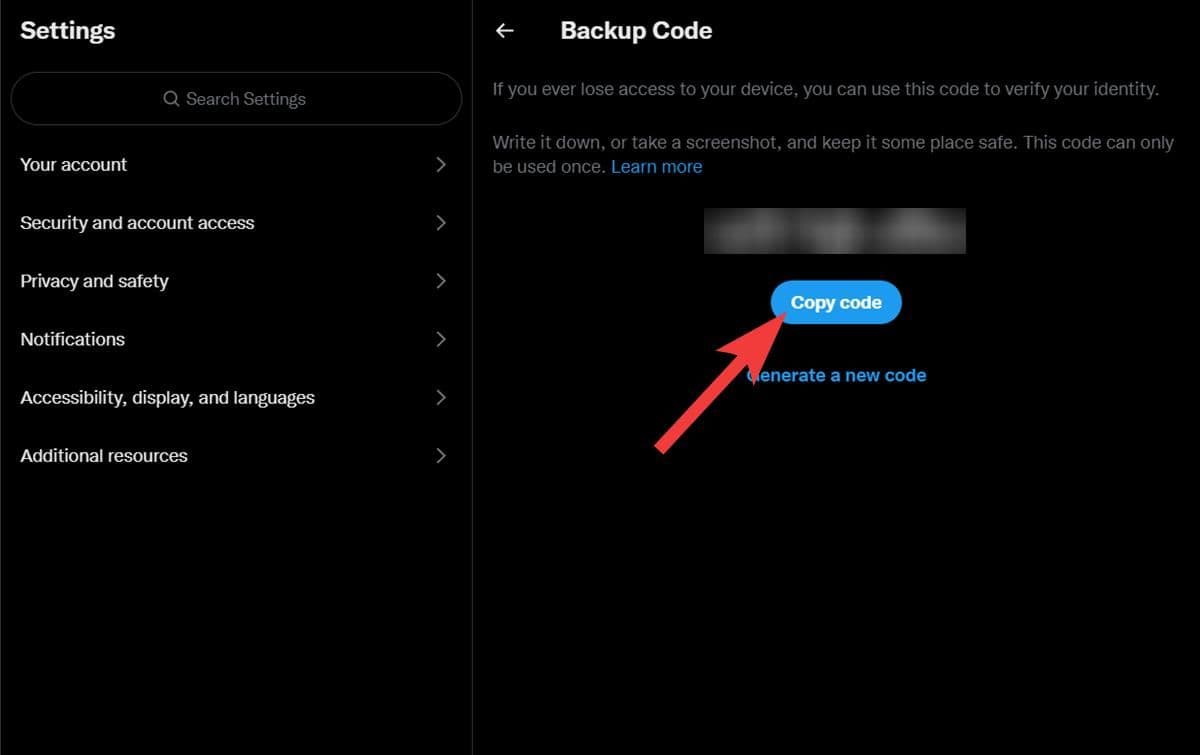Click the magnifier icon in Search Settings
The height and width of the screenshot is (755, 1200).
tap(171, 99)
